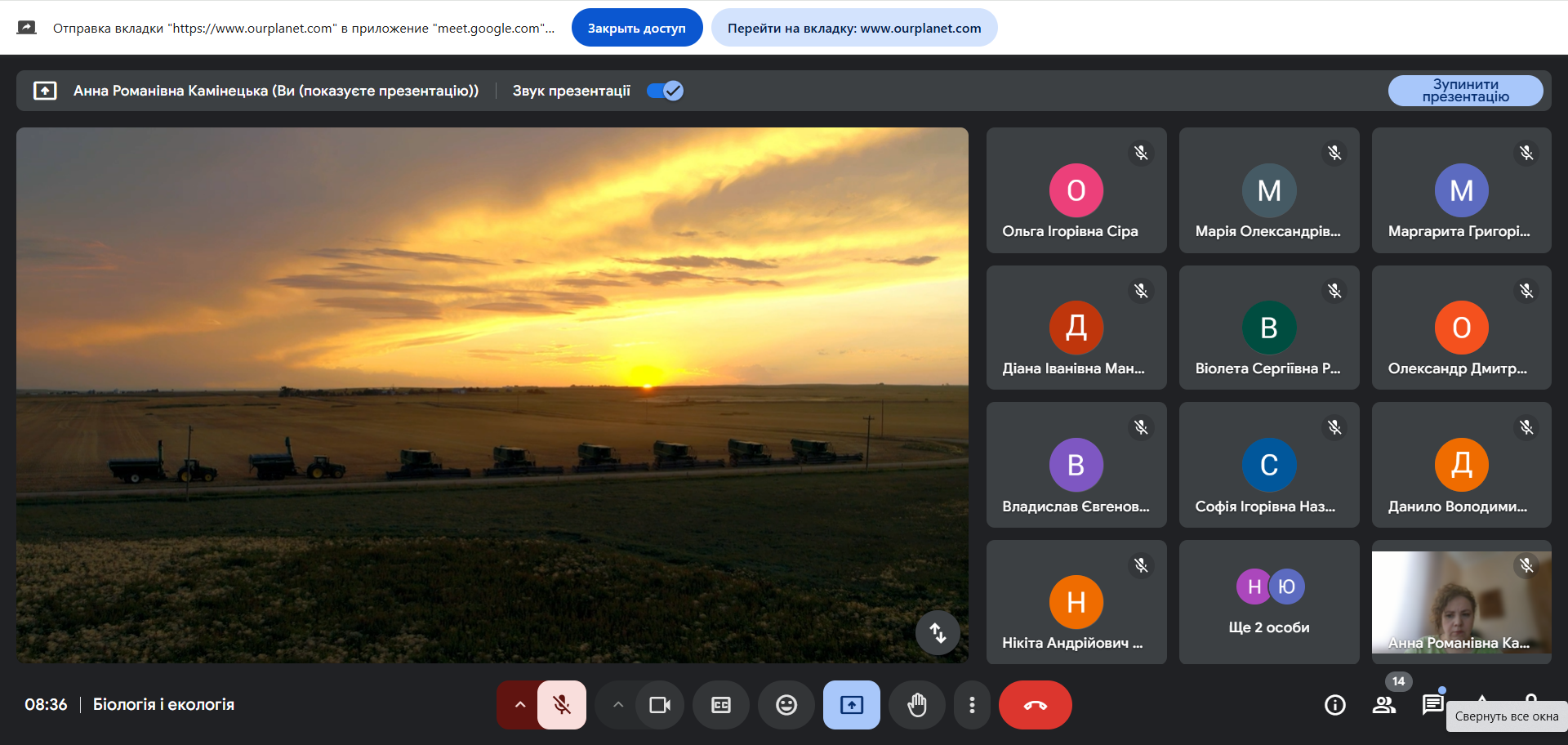
Task: Click the raise hand icon
Action: 917,705
